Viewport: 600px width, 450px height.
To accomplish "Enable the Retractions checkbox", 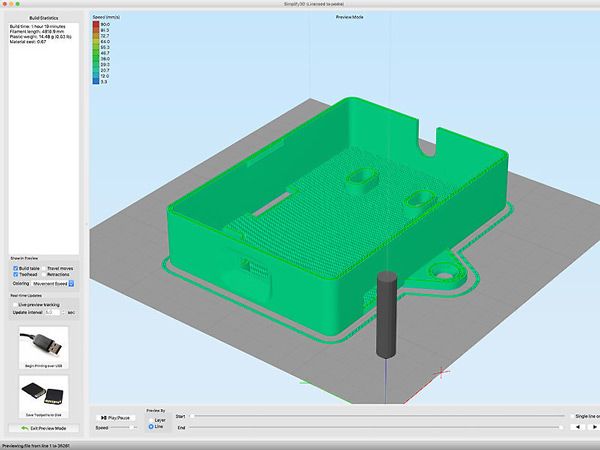I will tap(43, 275).
